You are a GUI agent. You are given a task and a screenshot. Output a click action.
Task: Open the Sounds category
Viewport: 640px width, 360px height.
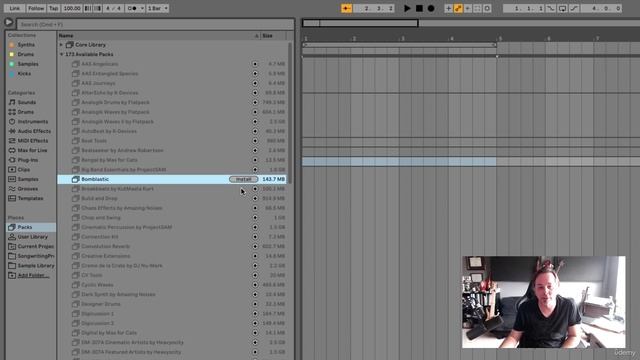coord(27,102)
